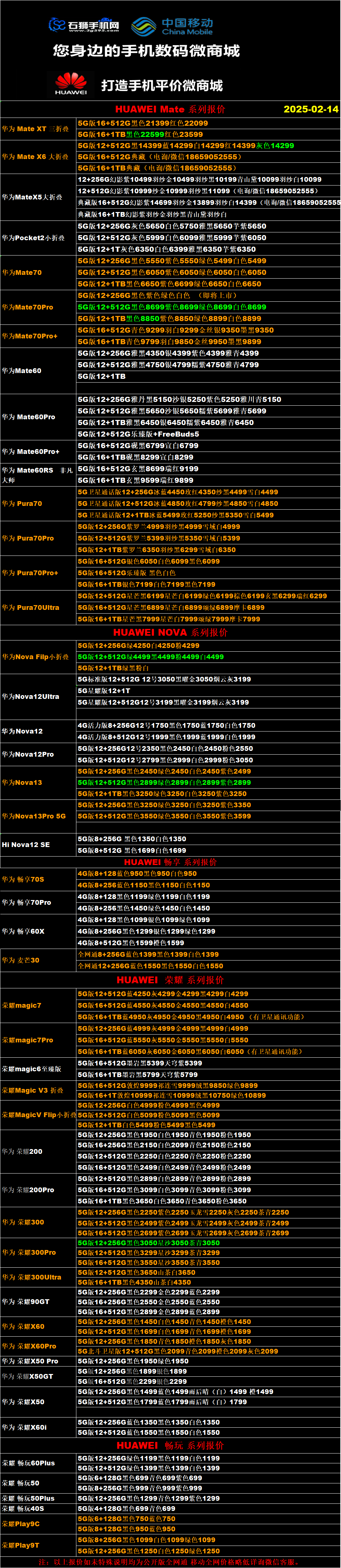Click the China Mobile logo
341x1568 pixels.
pyautogui.click(x=173, y=26)
